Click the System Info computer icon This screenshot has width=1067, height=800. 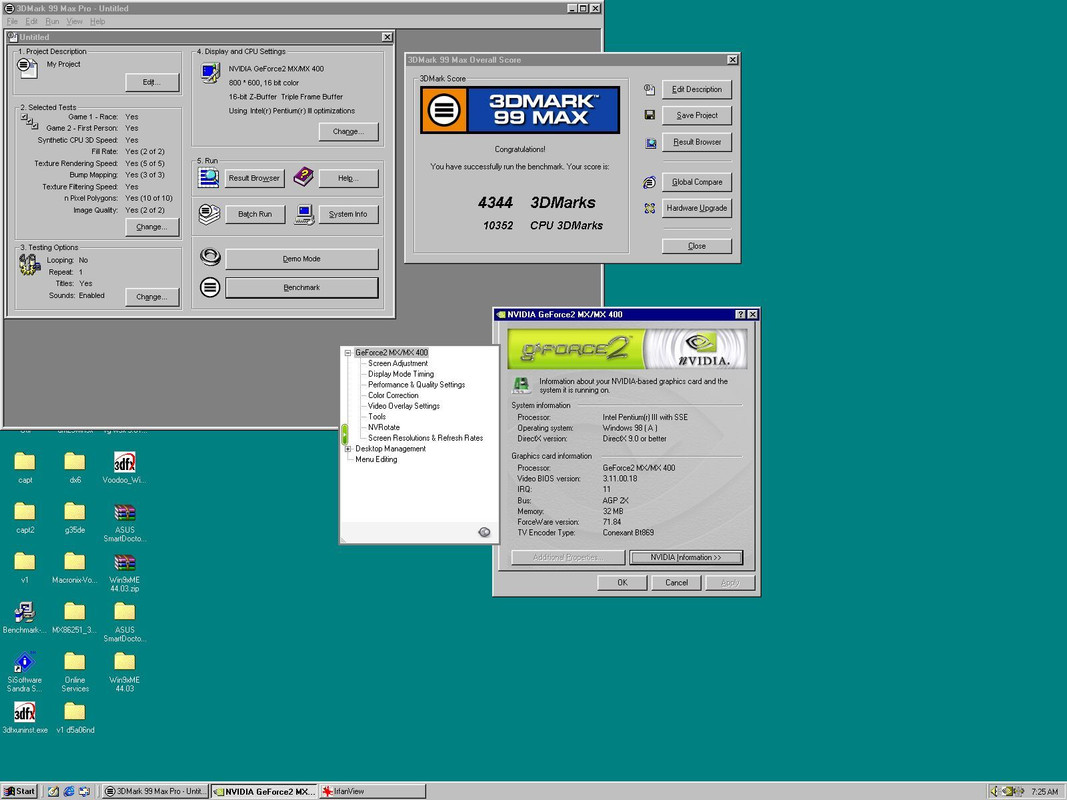305,214
